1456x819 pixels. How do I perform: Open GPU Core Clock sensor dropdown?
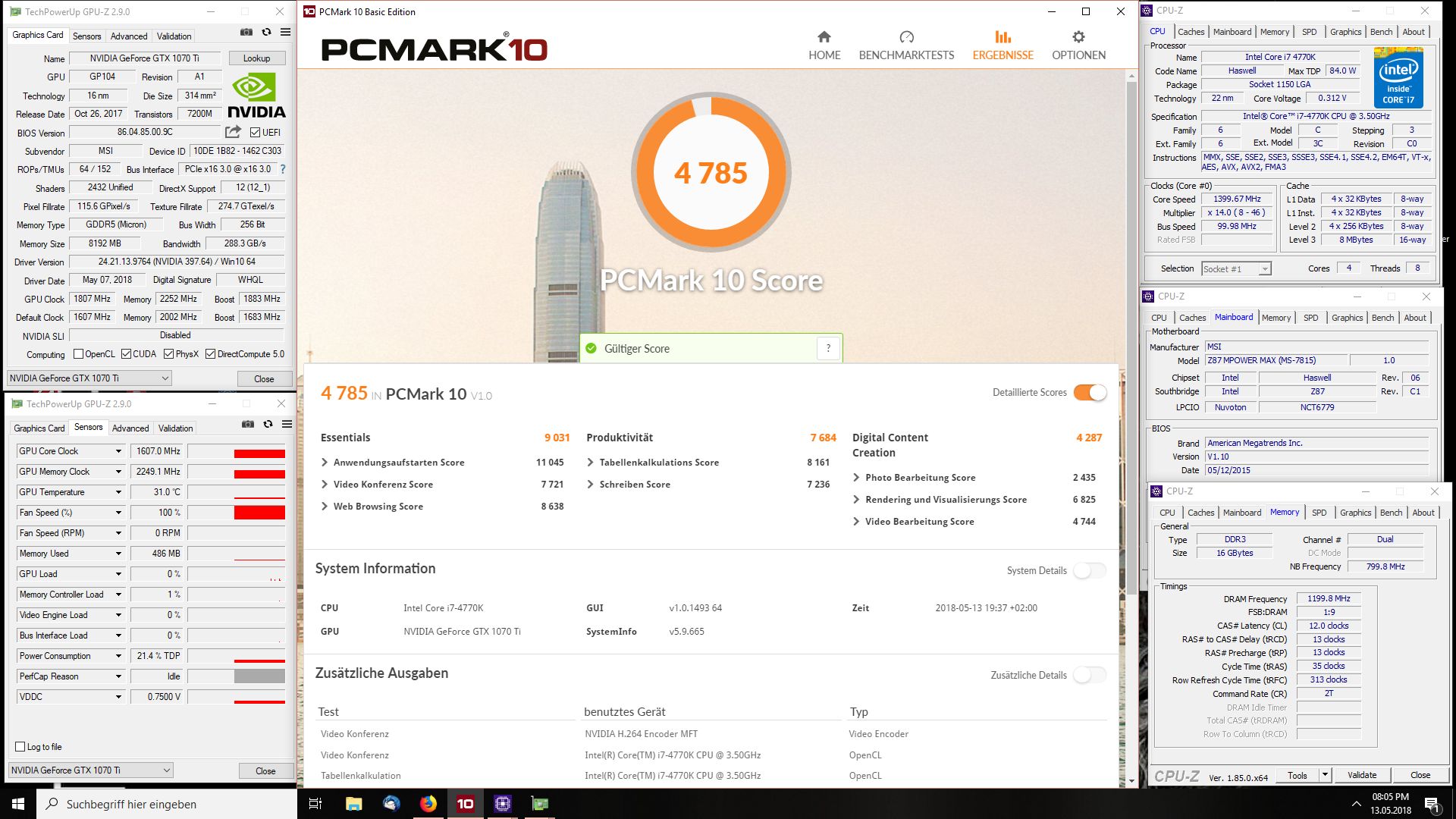coord(118,451)
